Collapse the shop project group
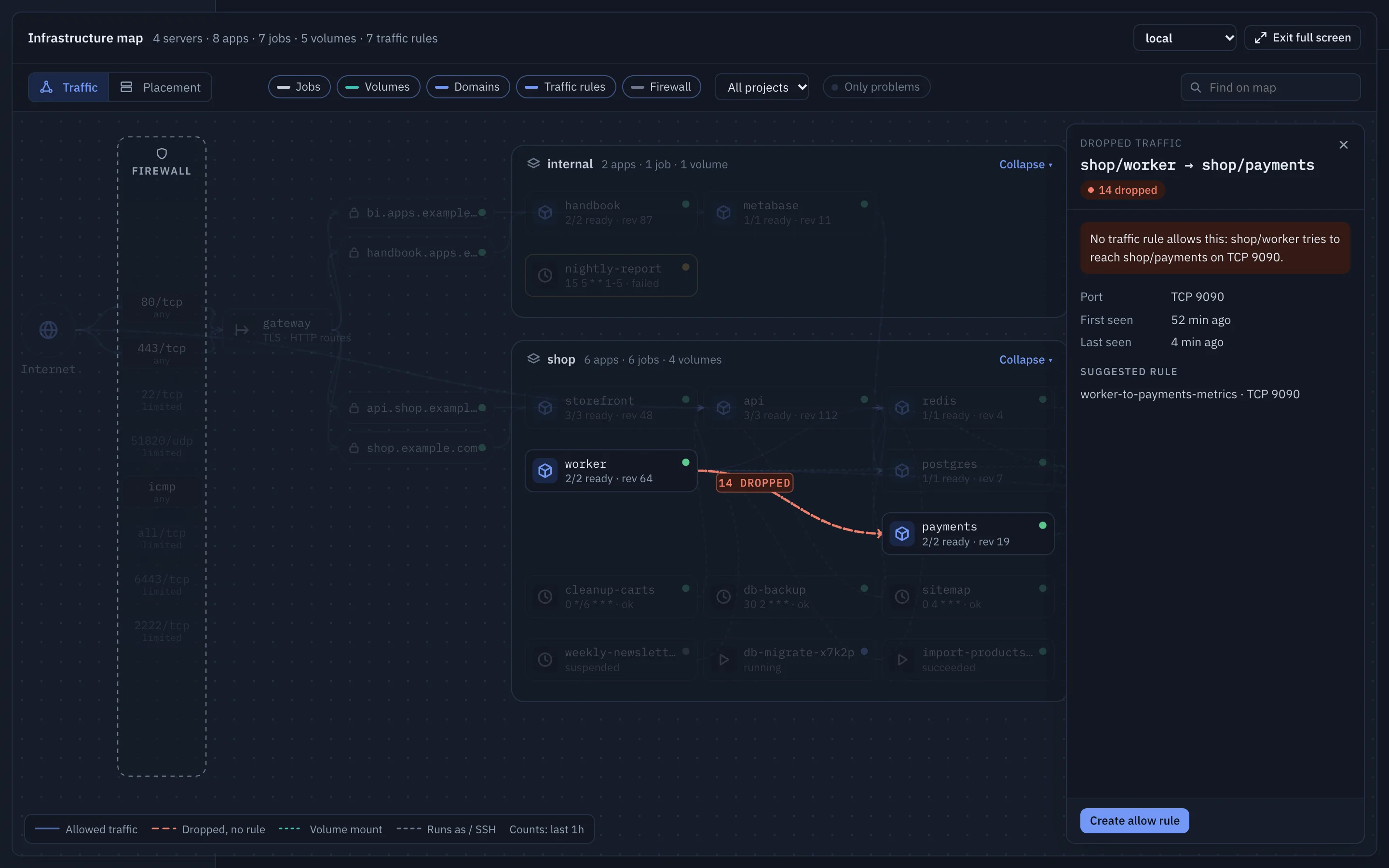1389x868 pixels. (x=1026, y=359)
